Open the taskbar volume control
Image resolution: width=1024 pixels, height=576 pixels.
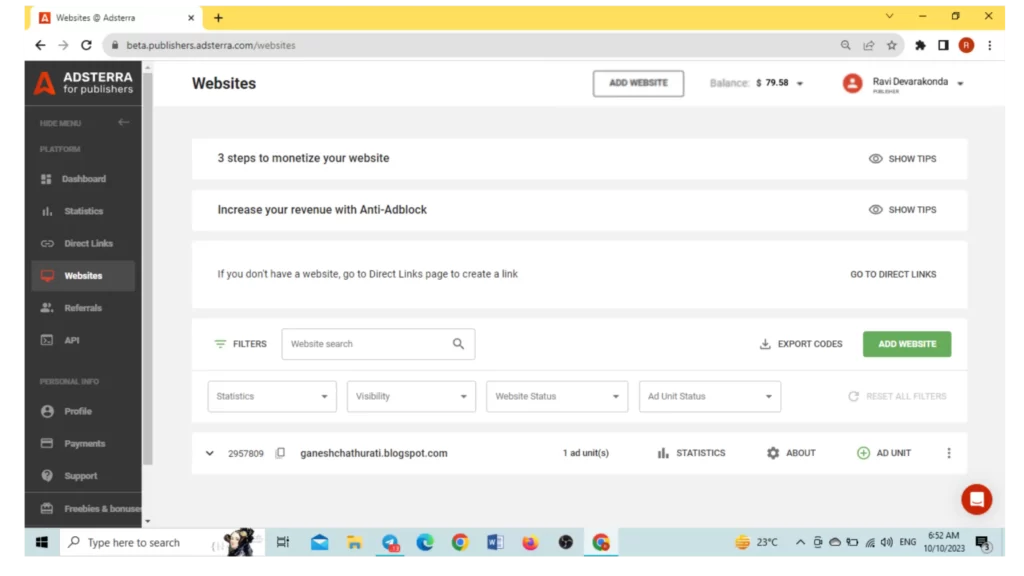pyautogui.click(x=886, y=543)
